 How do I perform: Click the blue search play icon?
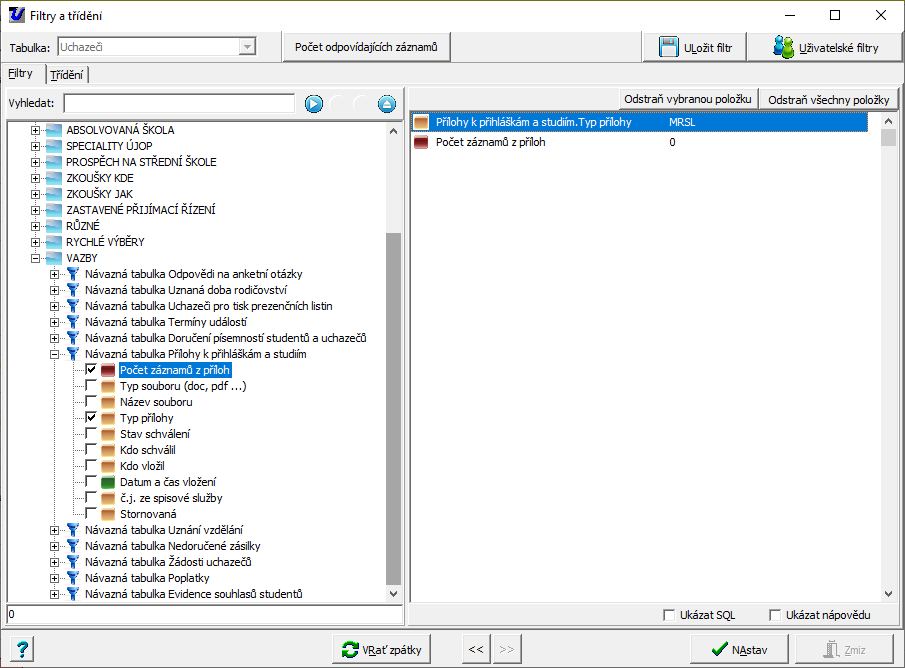point(314,103)
